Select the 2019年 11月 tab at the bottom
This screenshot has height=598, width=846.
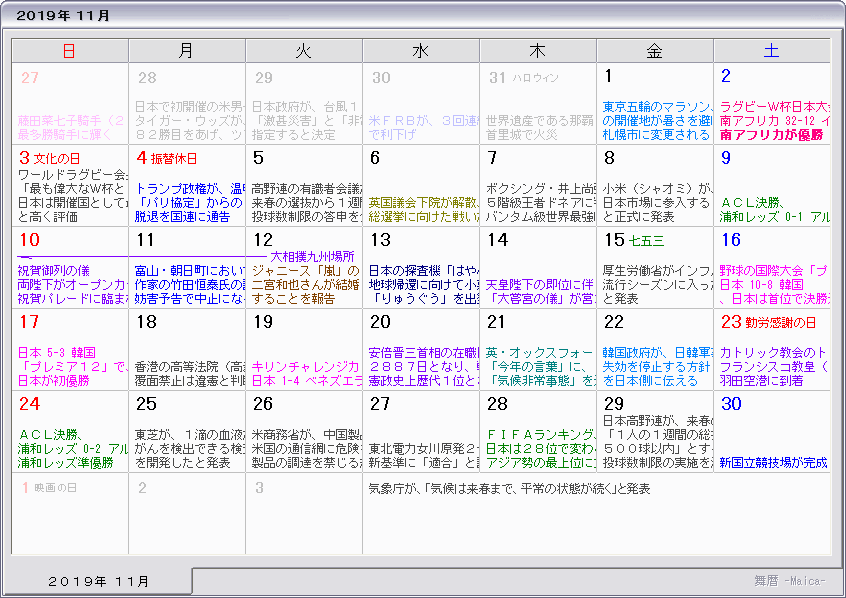point(100,581)
